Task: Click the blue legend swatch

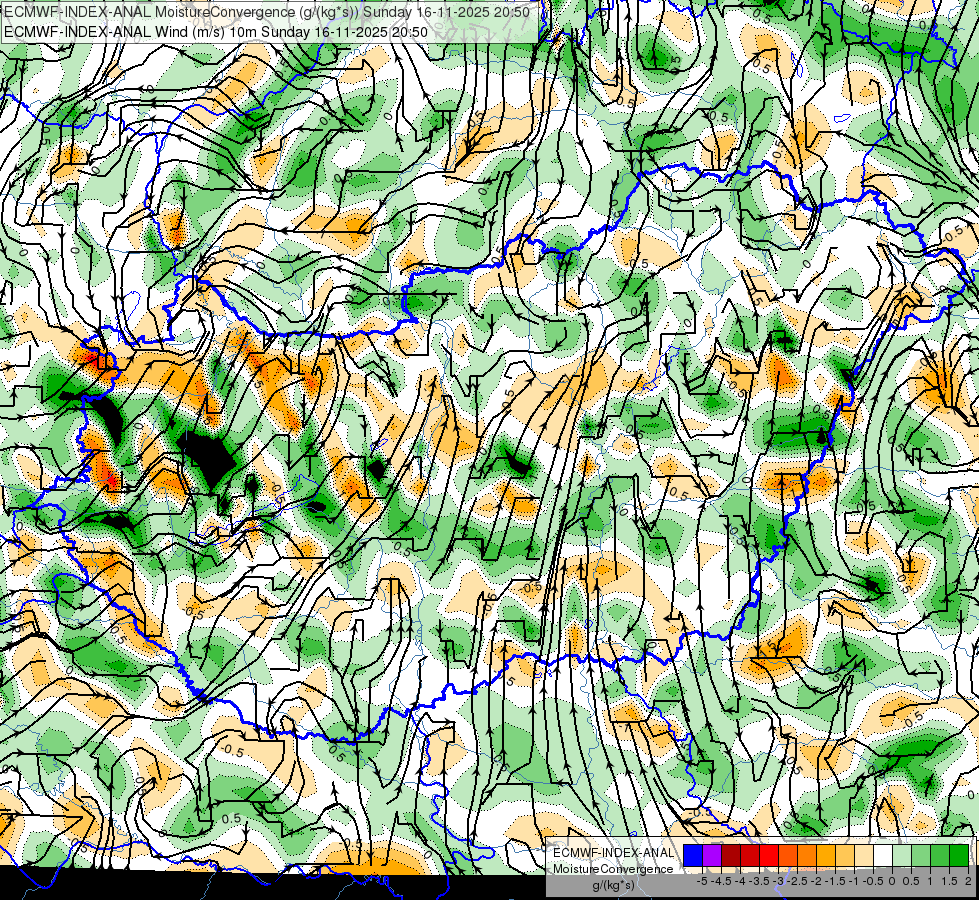Action: (693, 856)
